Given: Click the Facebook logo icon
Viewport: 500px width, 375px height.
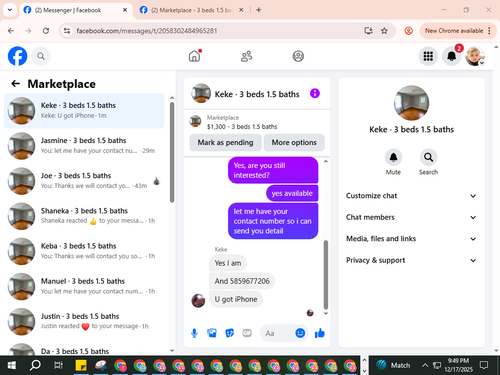Looking at the screenshot, I should (x=17, y=56).
